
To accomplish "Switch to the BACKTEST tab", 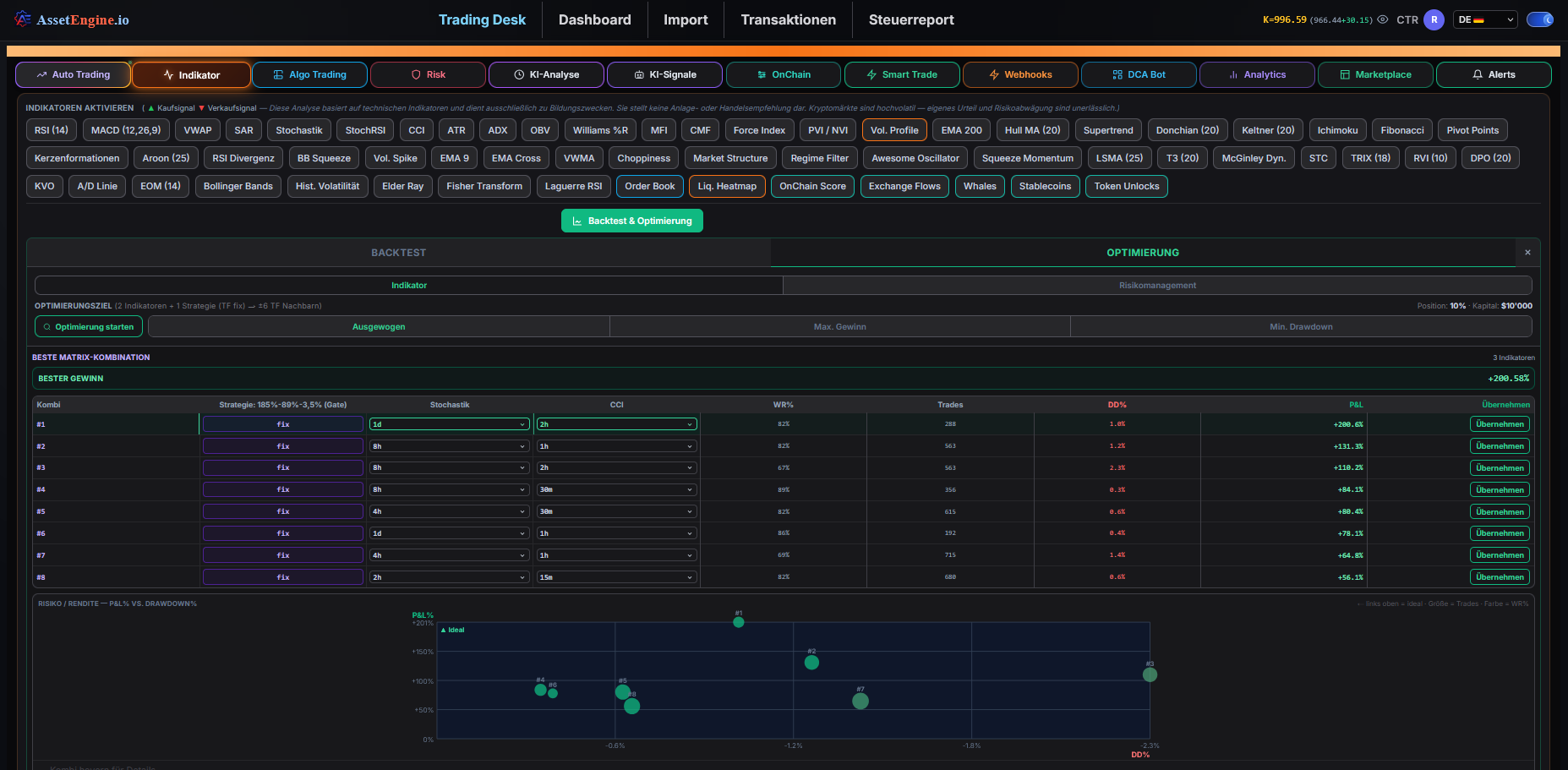I will 399,253.
